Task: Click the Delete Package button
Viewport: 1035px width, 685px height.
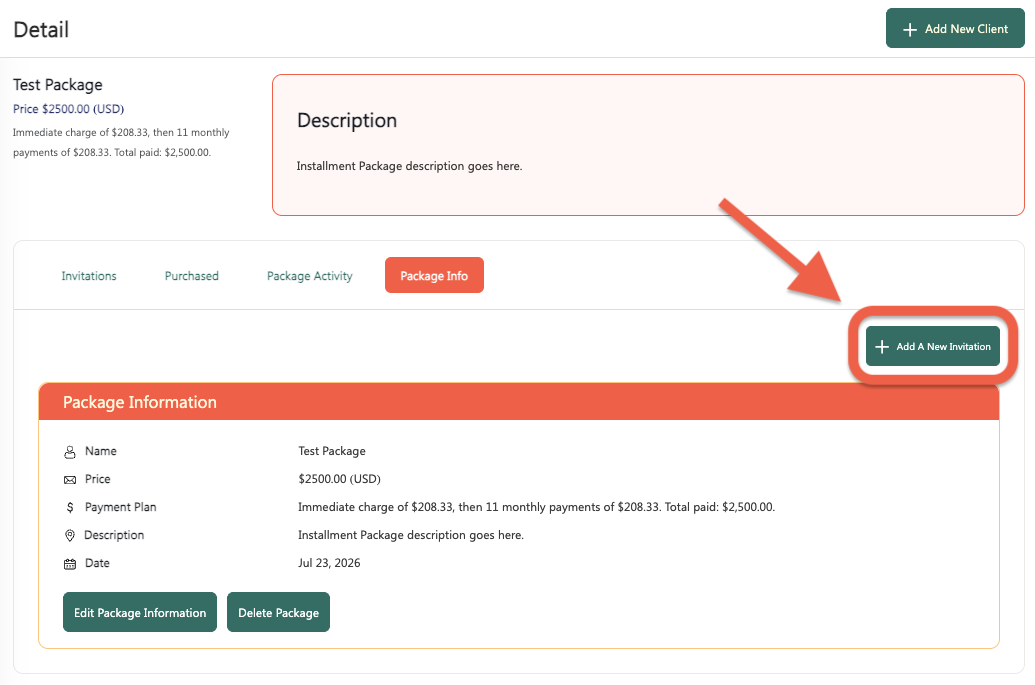Action: [279, 612]
